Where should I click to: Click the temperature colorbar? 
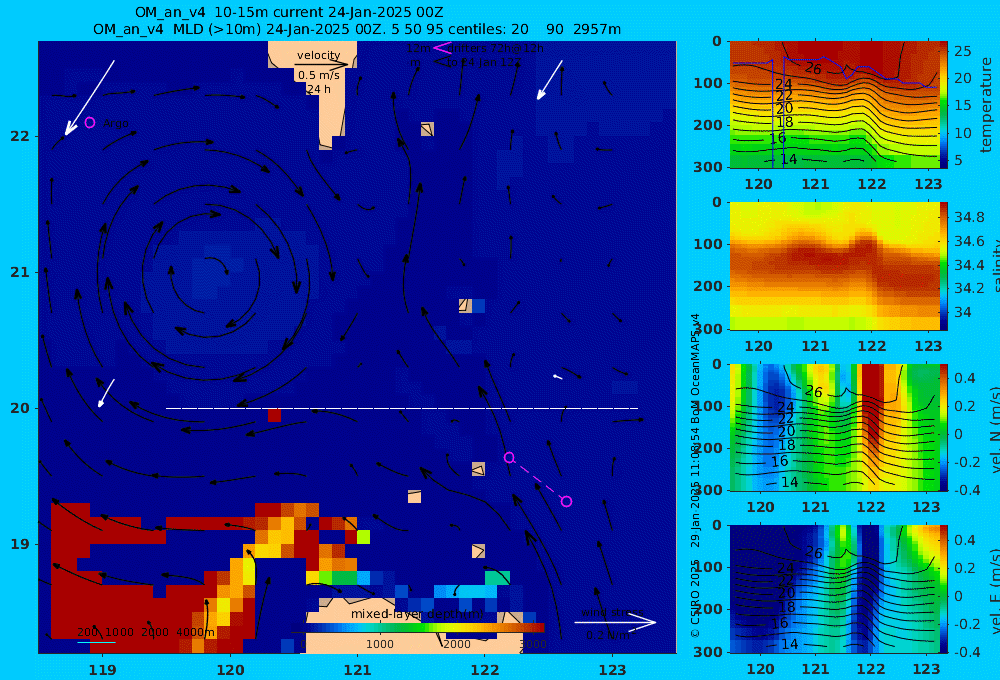(x=944, y=105)
